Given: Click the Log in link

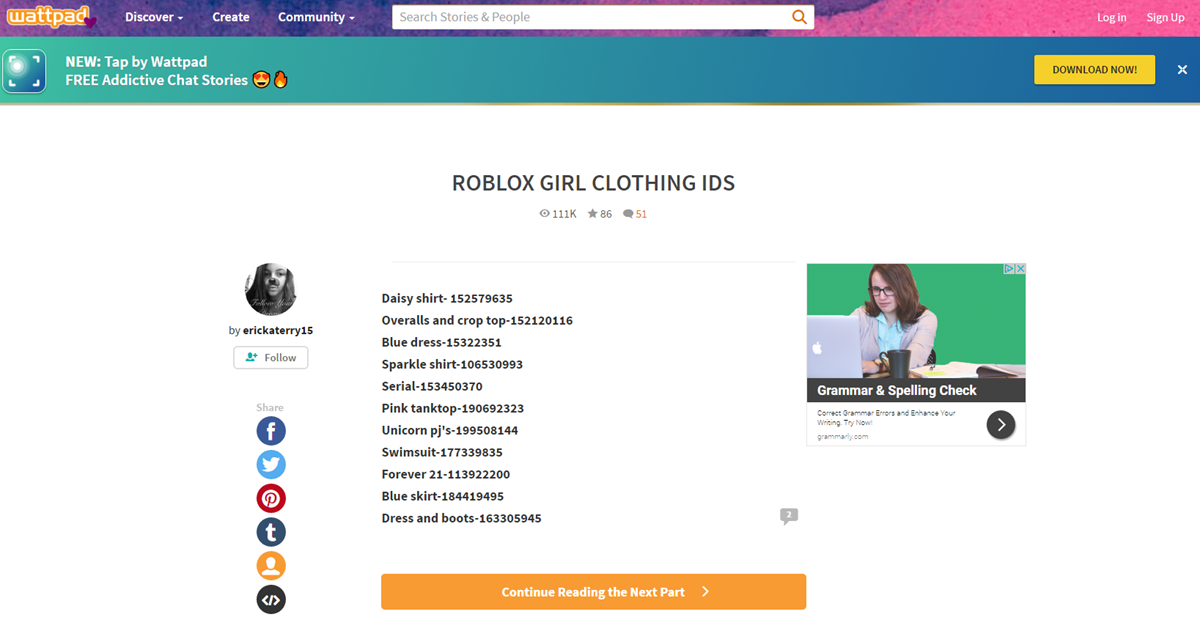Looking at the screenshot, I should coord(1112,17).
